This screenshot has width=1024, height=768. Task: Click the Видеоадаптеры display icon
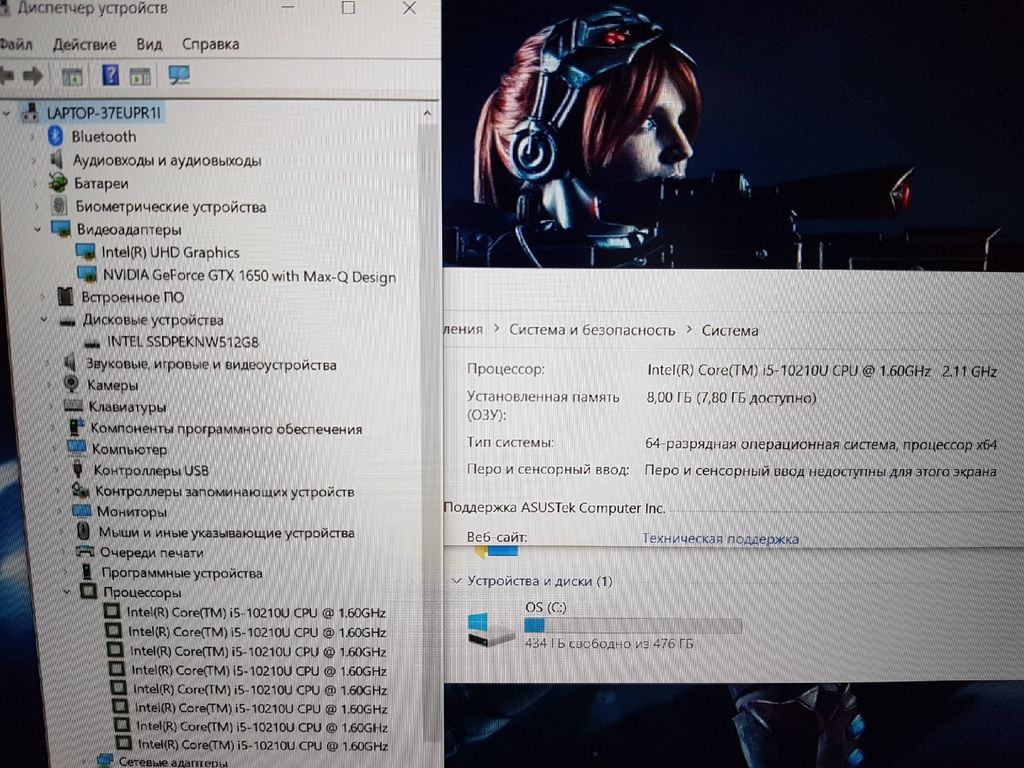click(61, 229)
